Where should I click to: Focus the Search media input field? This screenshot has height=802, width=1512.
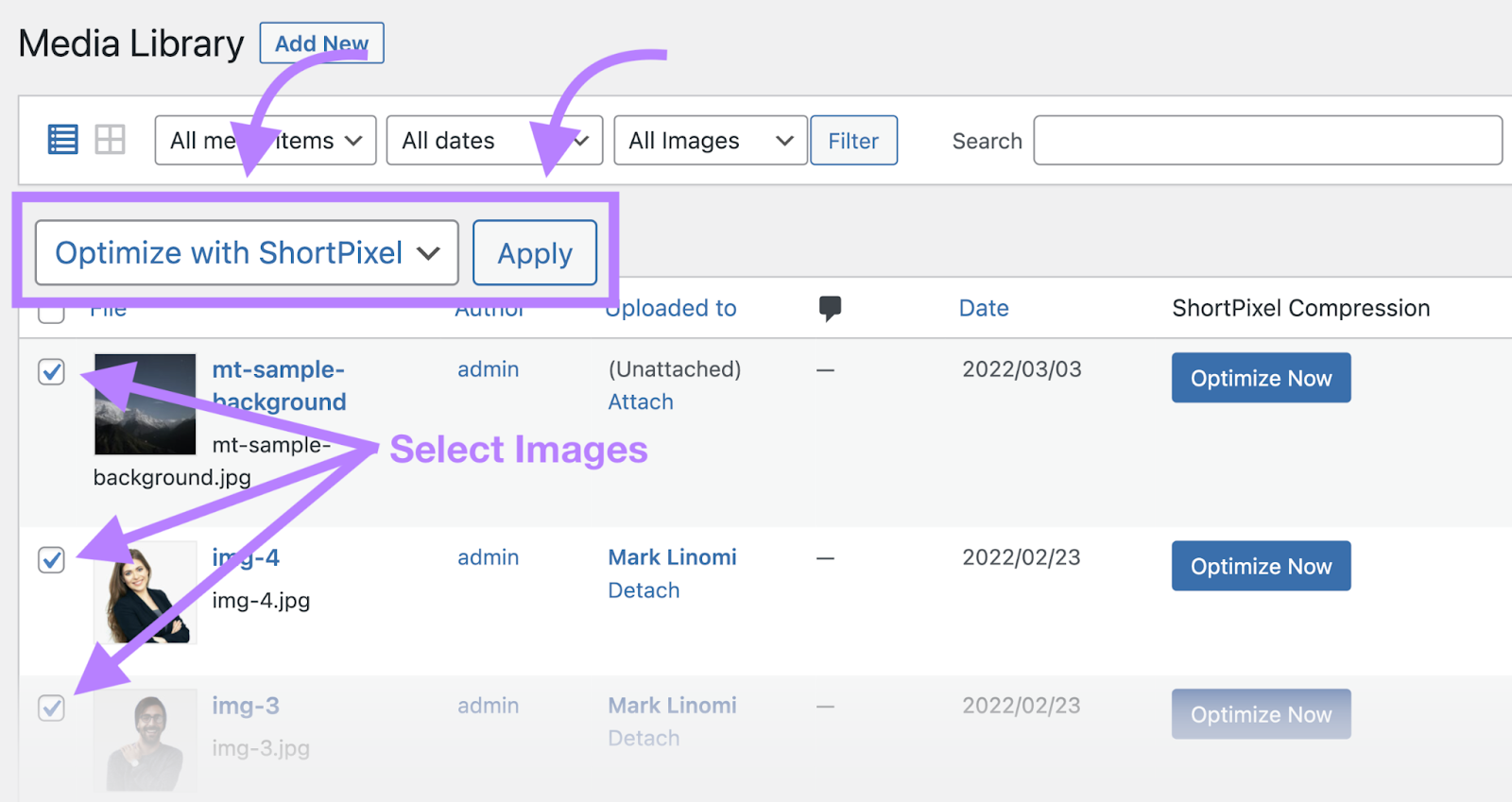pos(1267,141)
